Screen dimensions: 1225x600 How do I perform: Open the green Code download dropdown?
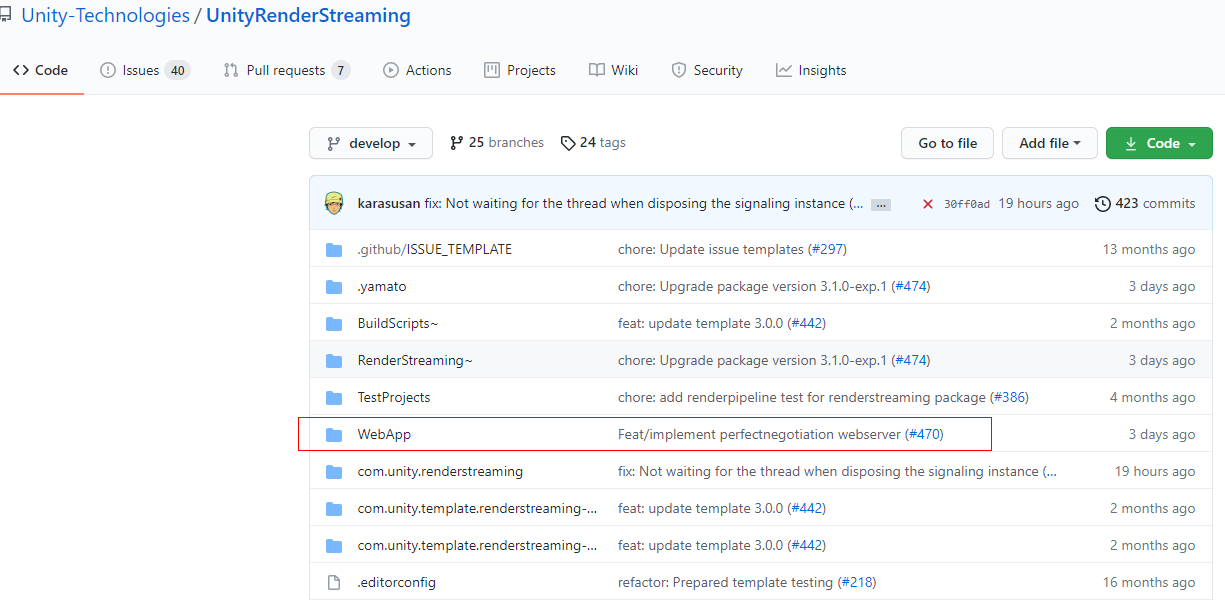(x=1159, y=143)
